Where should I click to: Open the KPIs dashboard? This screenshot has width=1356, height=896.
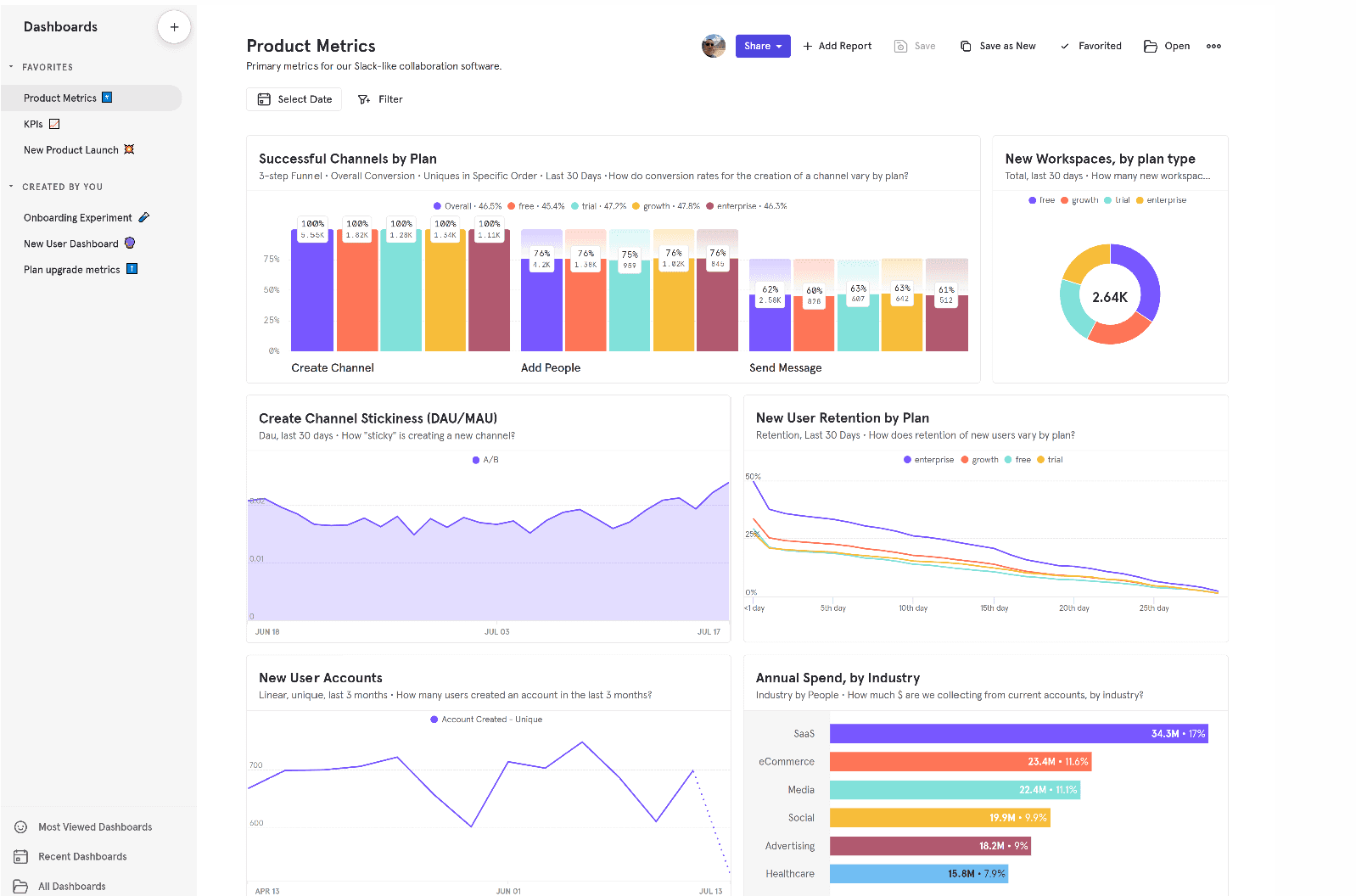pyautogui.click(x=34, y=124)
